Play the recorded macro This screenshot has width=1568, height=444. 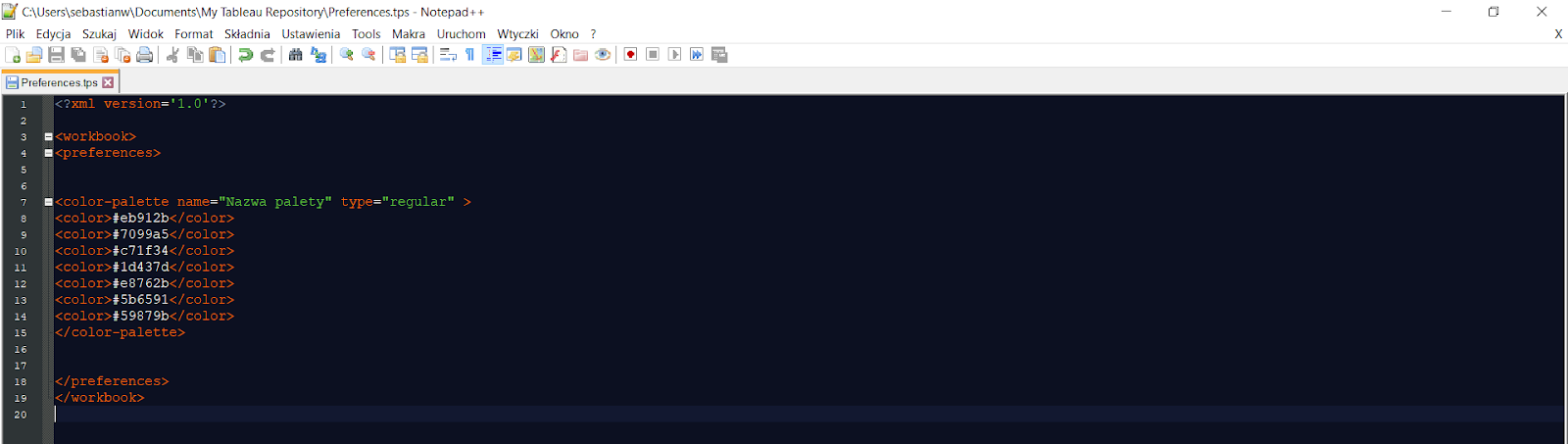[x=674, y=55]
